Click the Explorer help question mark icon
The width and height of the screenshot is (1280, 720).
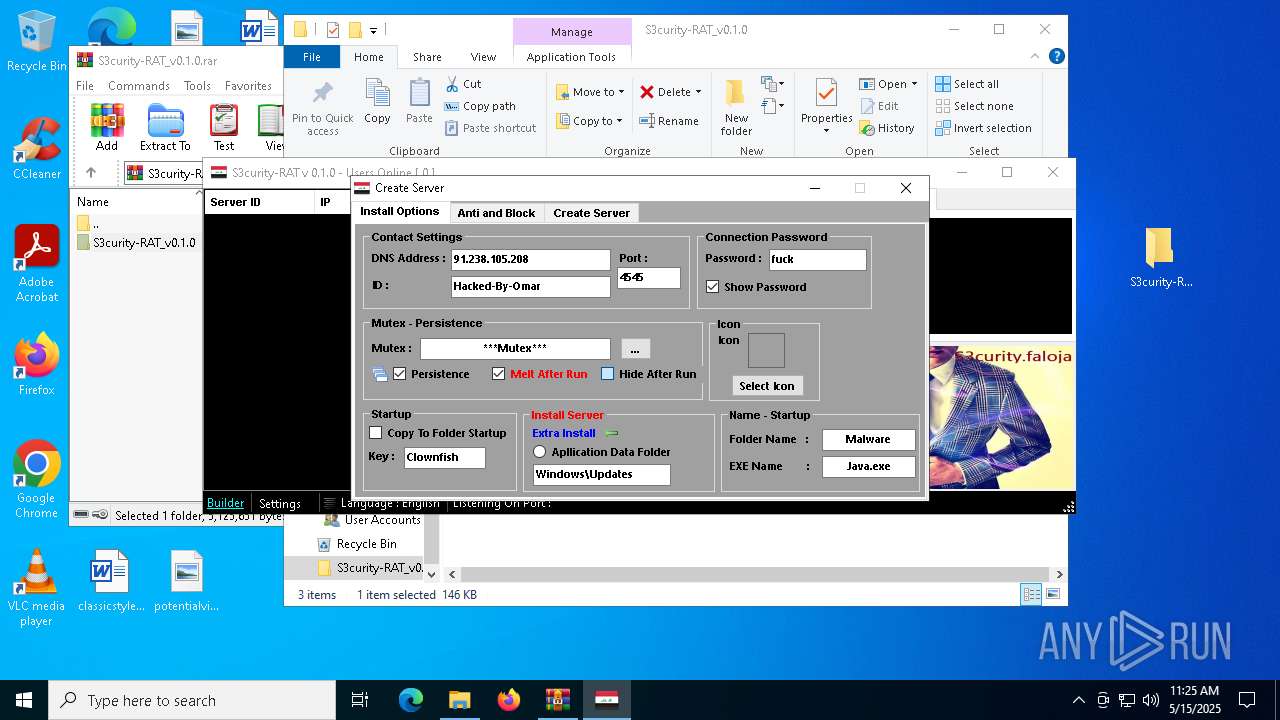click(x=1056, y=57)
